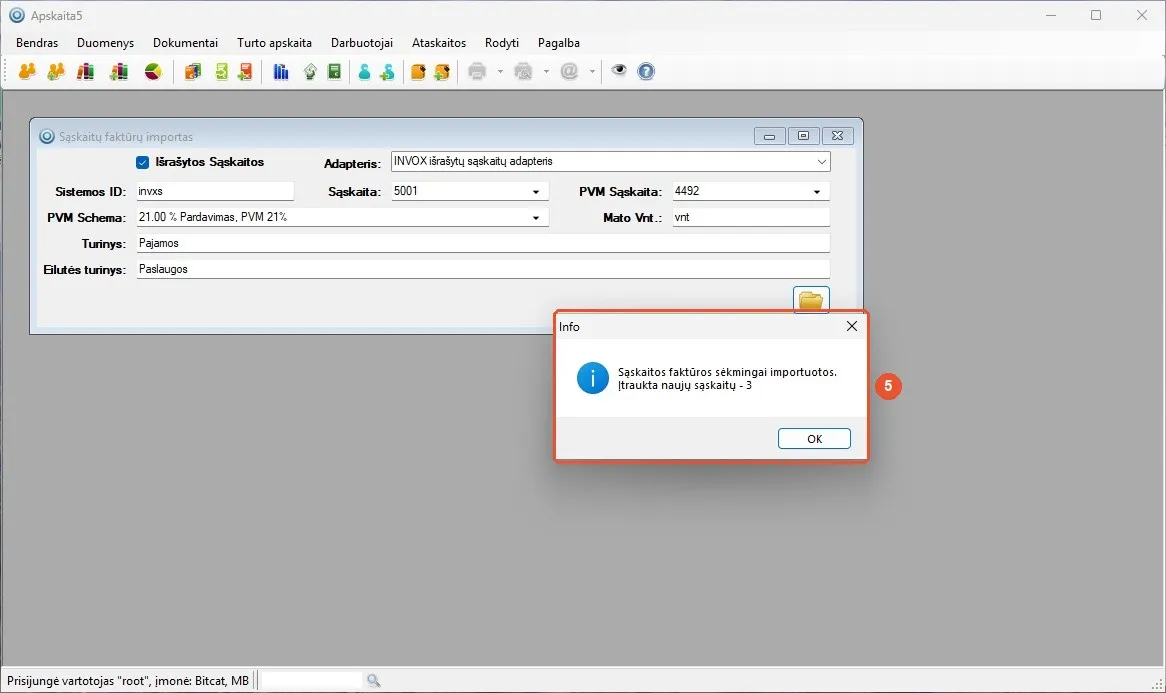Close the Info dialog with the X
Screen dimensions: 1166x693
(852, 326)
